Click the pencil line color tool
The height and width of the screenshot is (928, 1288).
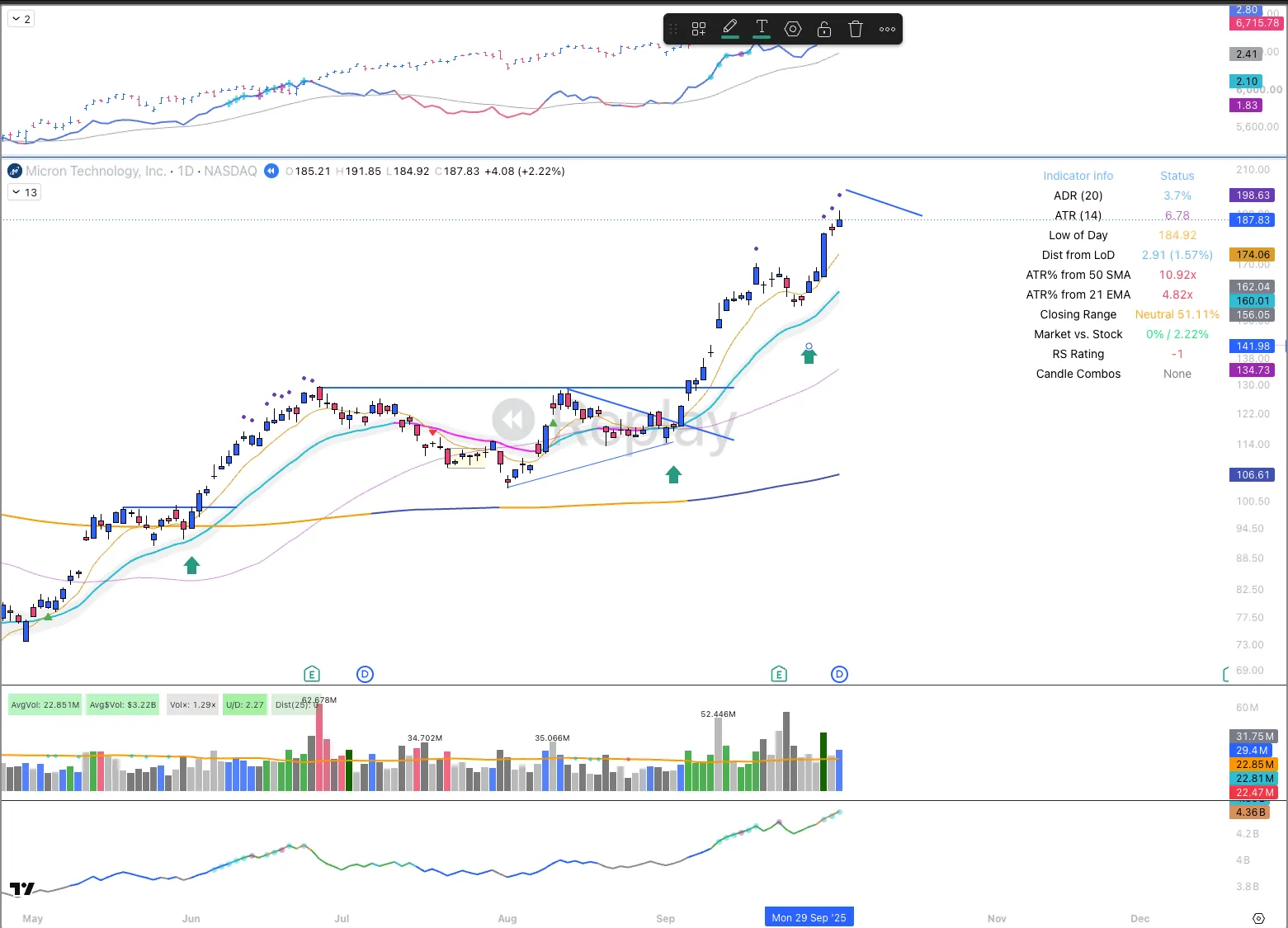pos(730,29)
